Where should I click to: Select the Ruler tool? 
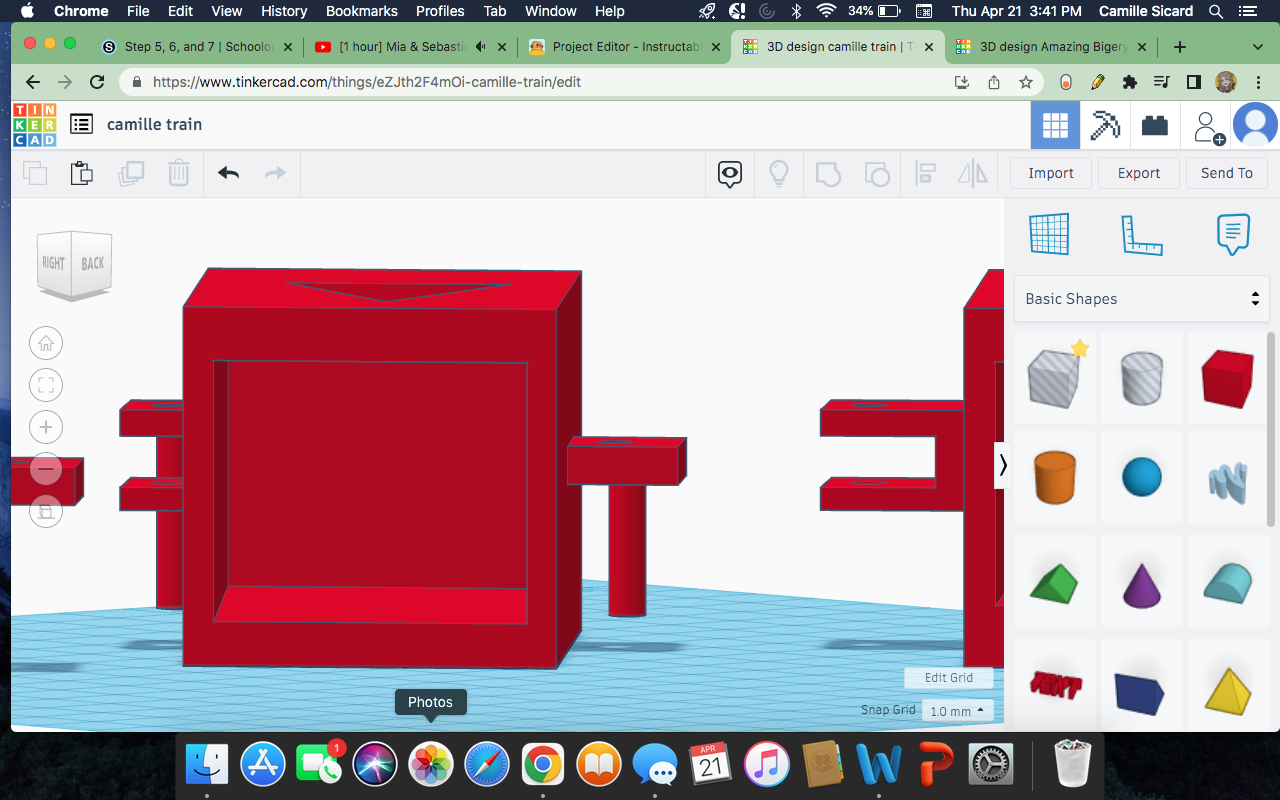coord(1141,234)
